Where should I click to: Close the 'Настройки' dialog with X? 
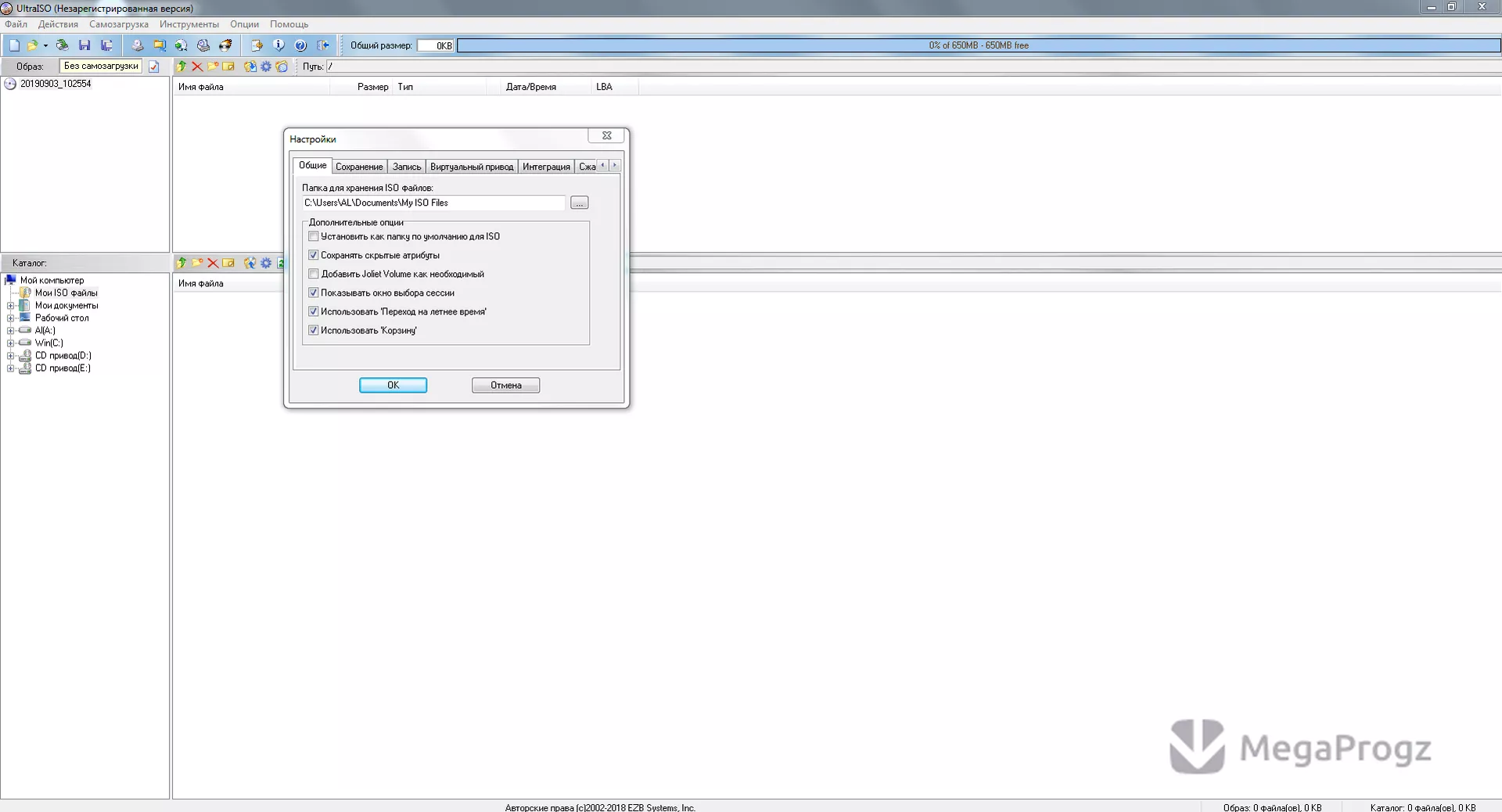[x=606, y=135]
